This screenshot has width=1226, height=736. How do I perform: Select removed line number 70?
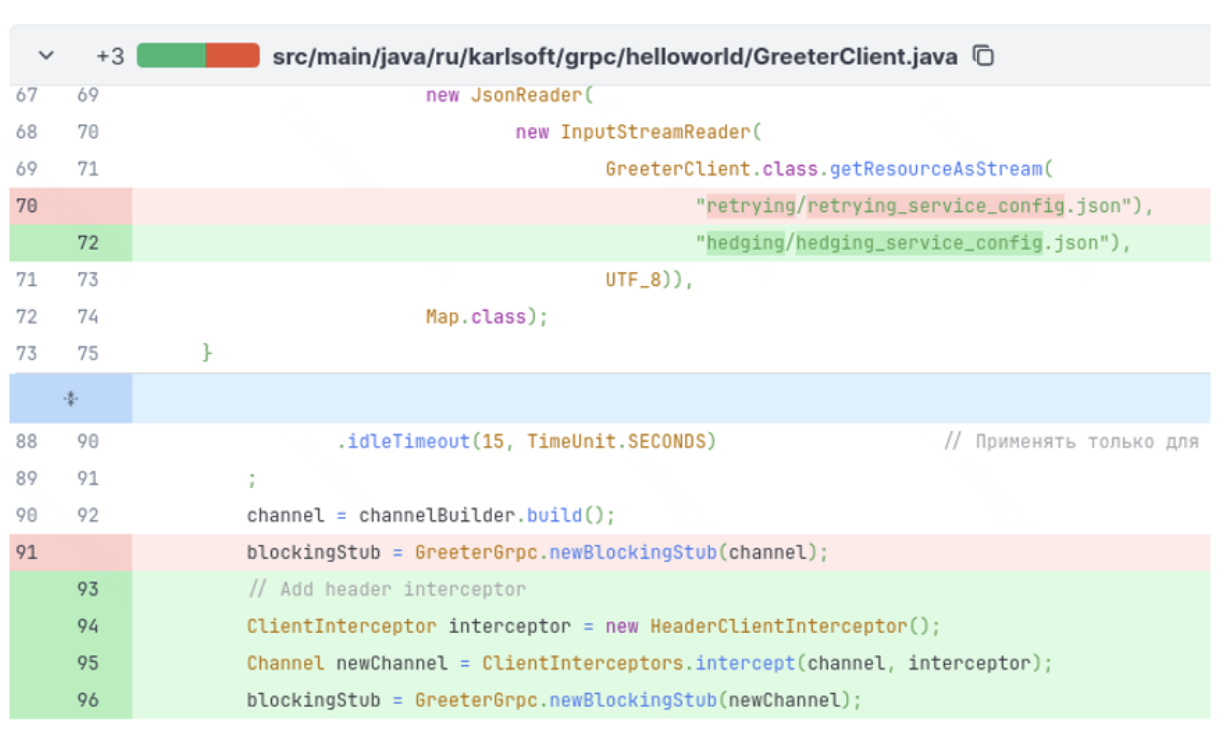coord(27,206)
